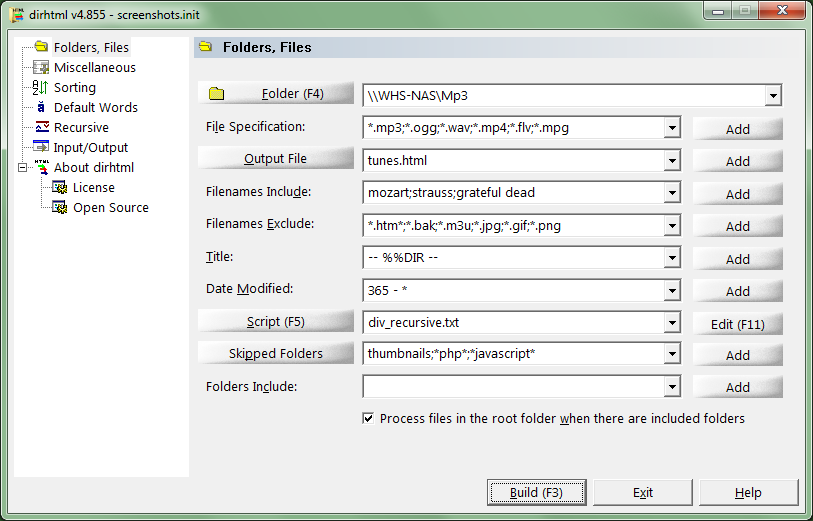The image size is (813, 521).
Task: Click the License tree icon
Action: [60, 187]
